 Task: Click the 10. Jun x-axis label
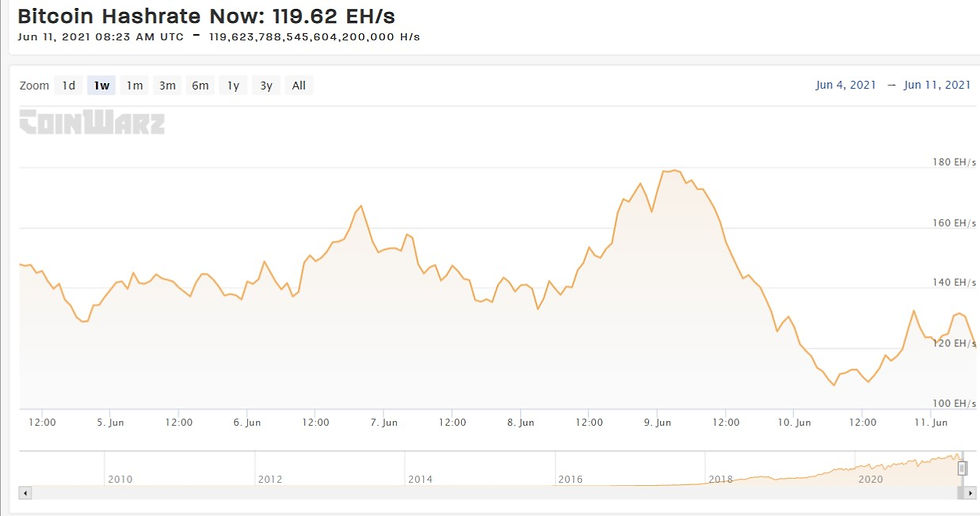click(x=794, y=422)
